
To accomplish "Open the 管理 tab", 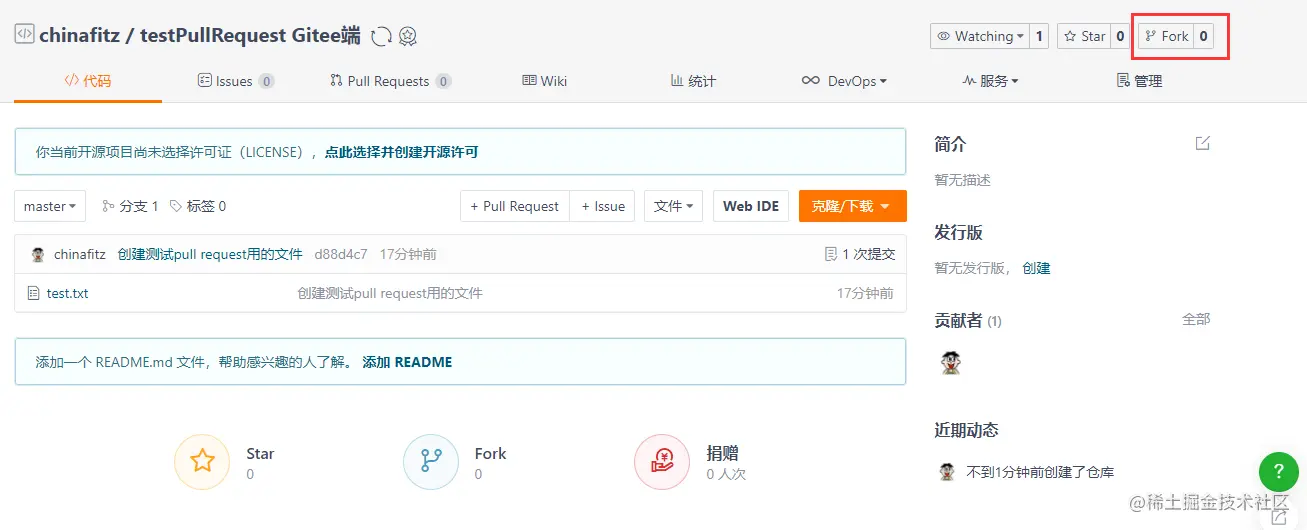I will (x=1139, y=81).
